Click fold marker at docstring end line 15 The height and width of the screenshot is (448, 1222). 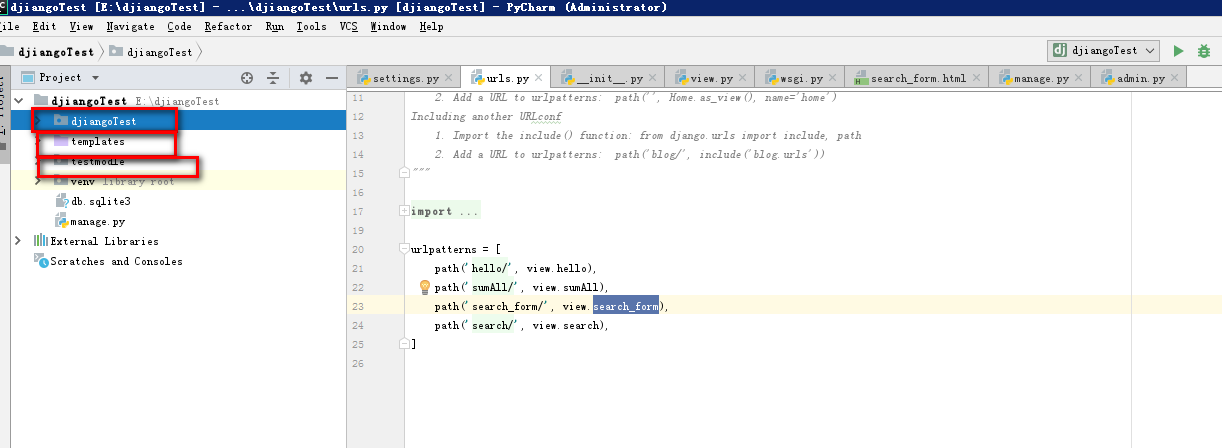point(404,173)
